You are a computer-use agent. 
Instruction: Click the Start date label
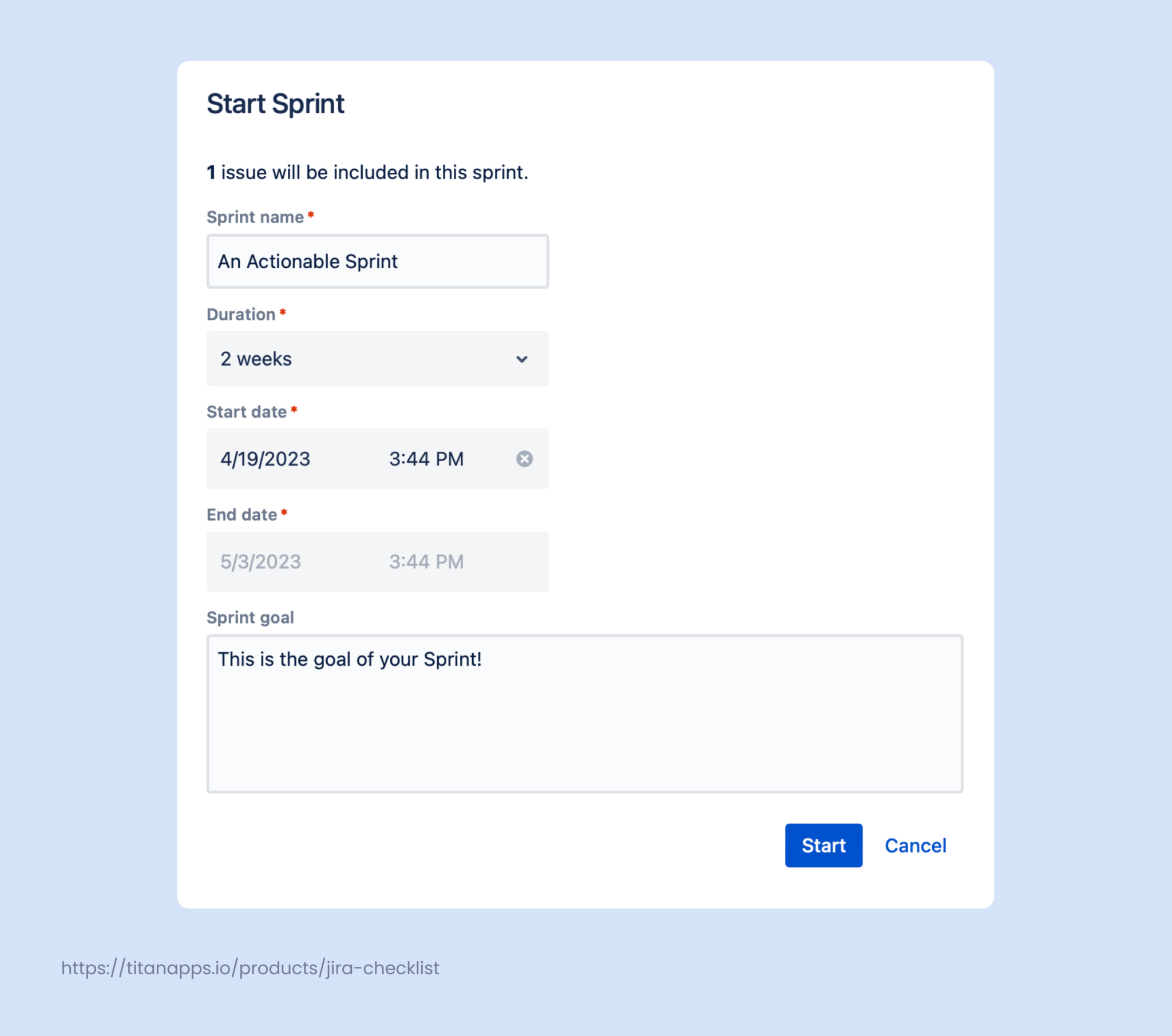[x=247, y=412]
